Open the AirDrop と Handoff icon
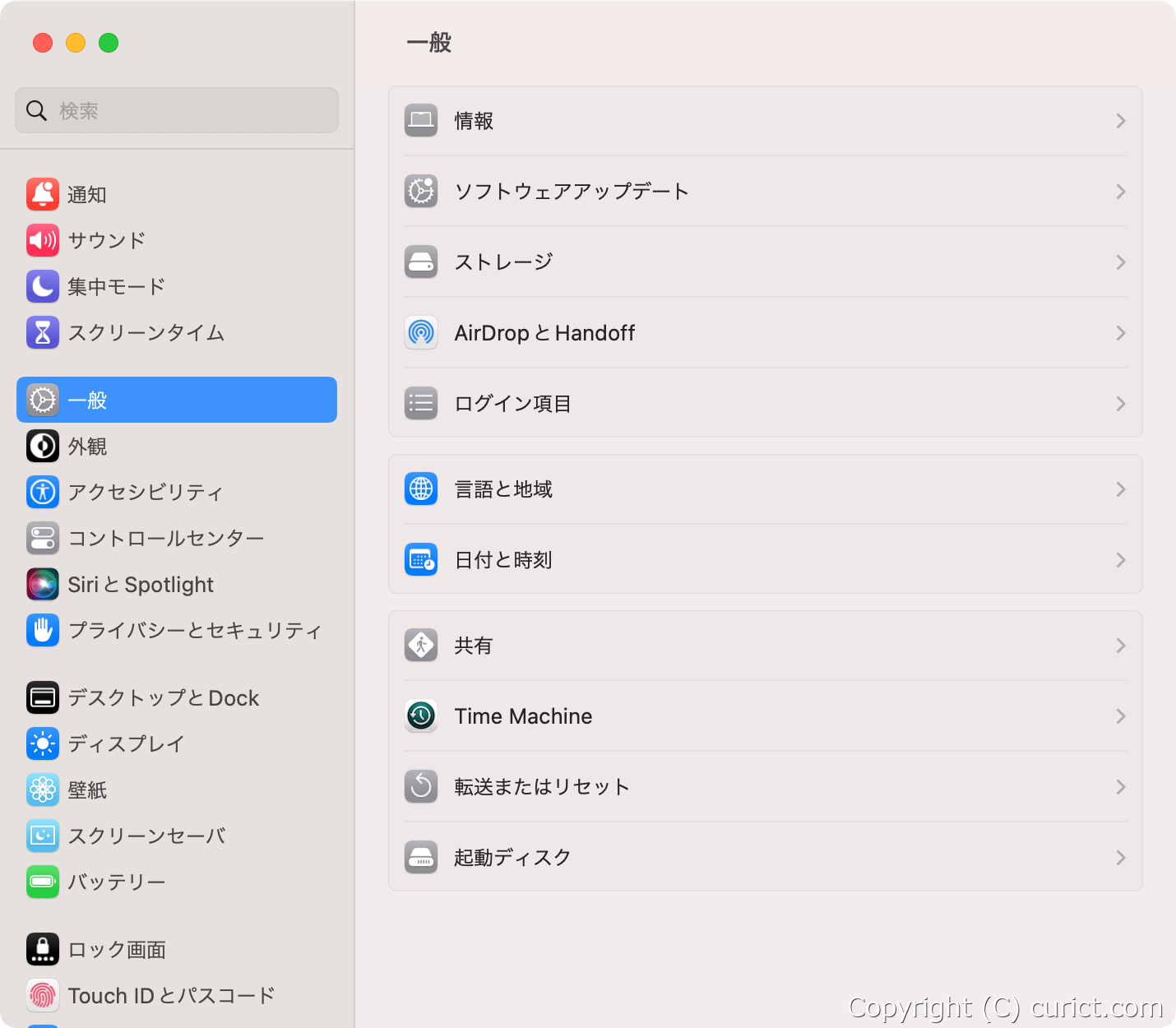 tap(421, 333)
